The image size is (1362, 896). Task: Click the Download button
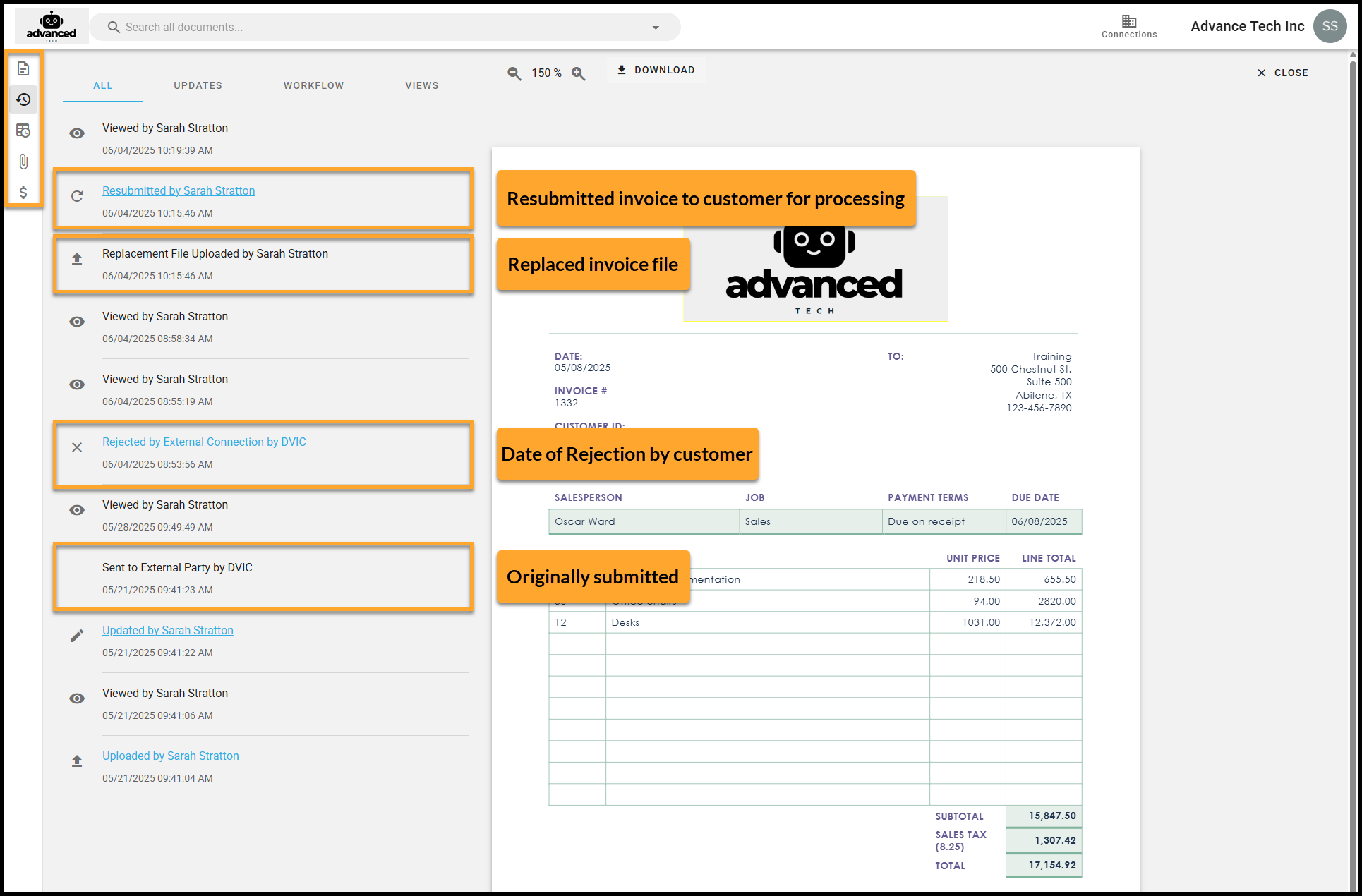(x=656, y=70)
